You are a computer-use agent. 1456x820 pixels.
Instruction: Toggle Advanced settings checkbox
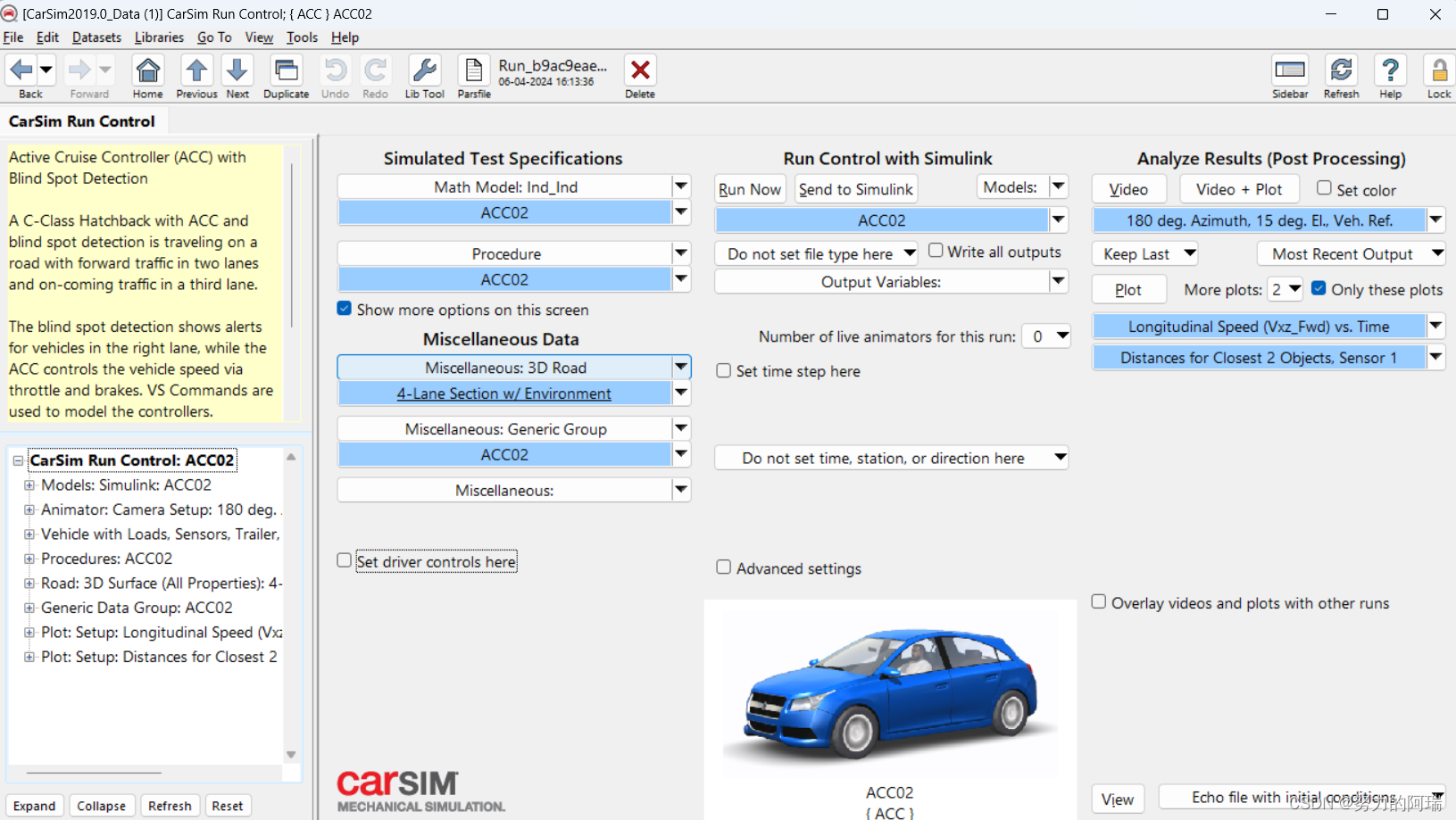pos(724,567)
